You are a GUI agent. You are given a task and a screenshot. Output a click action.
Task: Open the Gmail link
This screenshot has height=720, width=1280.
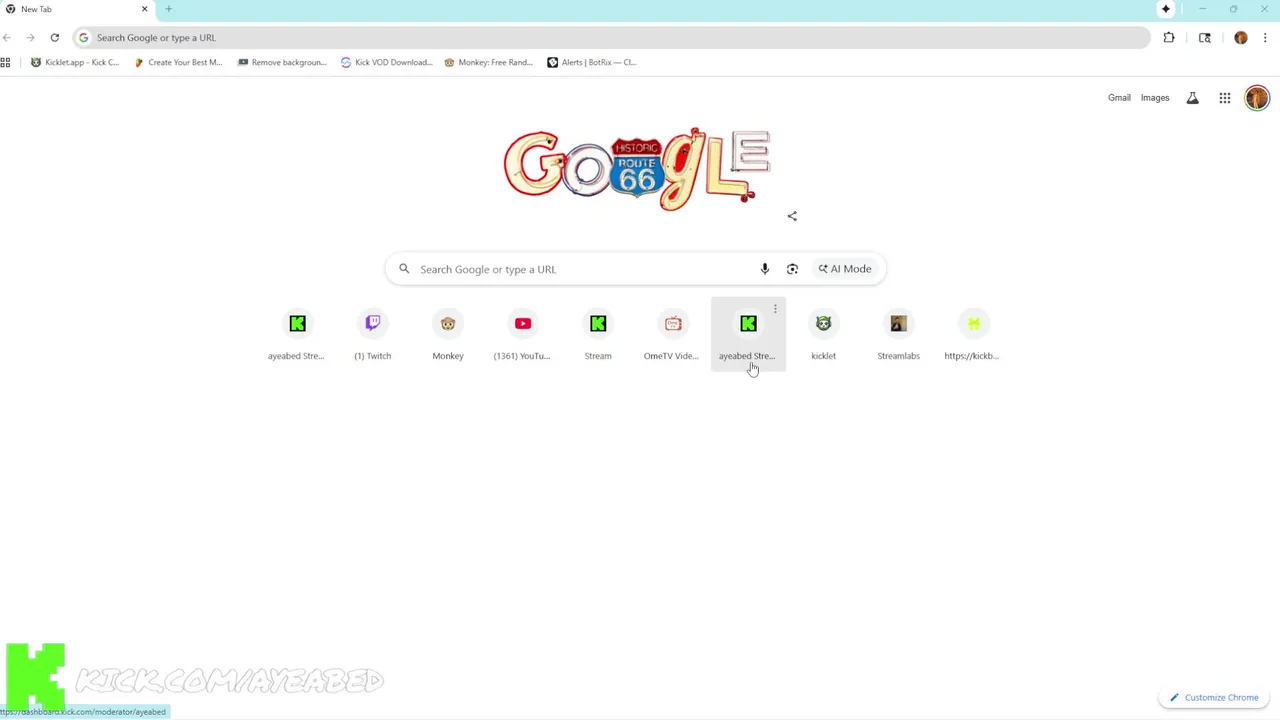[x=1119, y=98]
